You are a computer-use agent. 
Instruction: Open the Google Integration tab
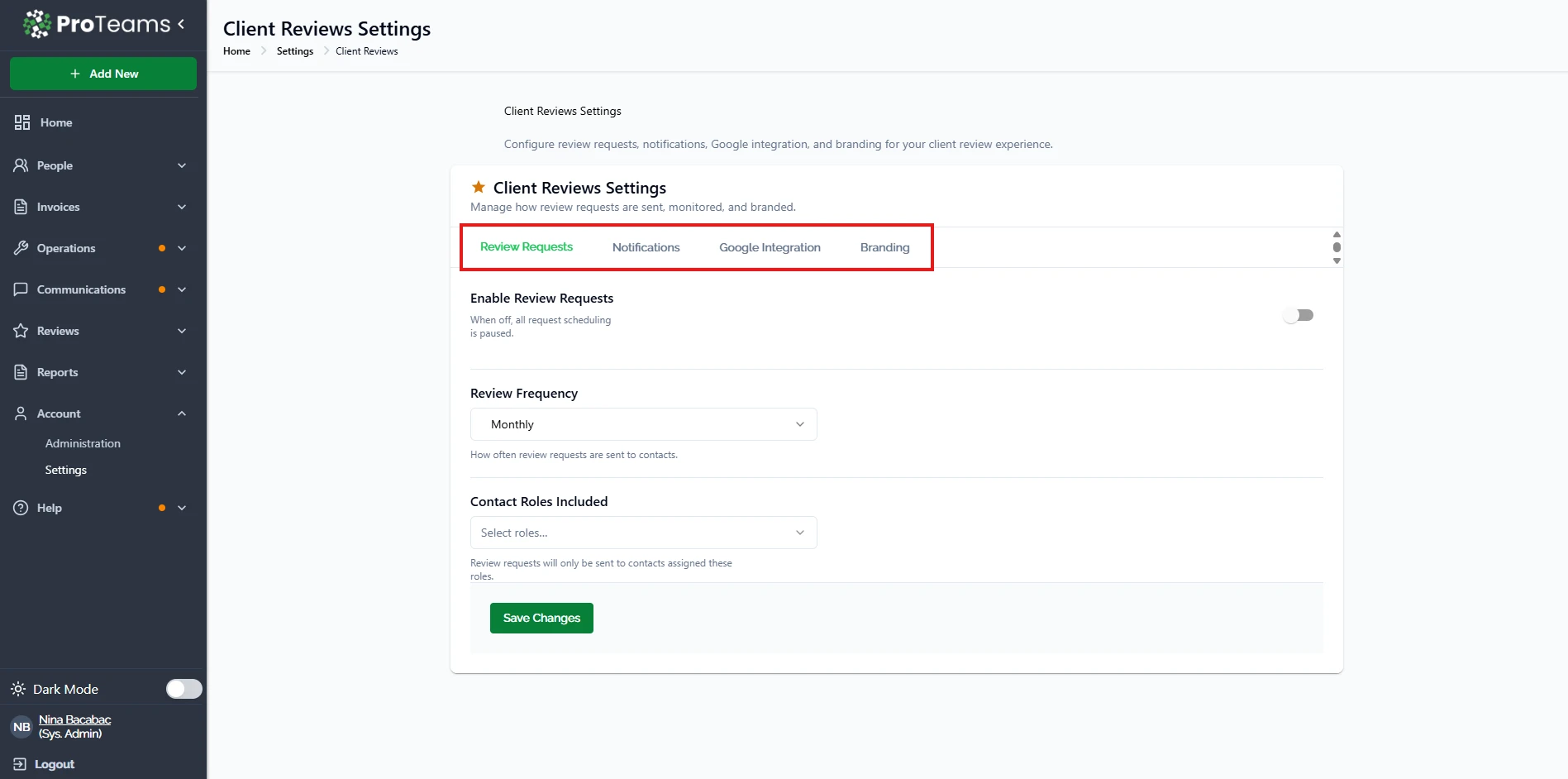(770, 247)
